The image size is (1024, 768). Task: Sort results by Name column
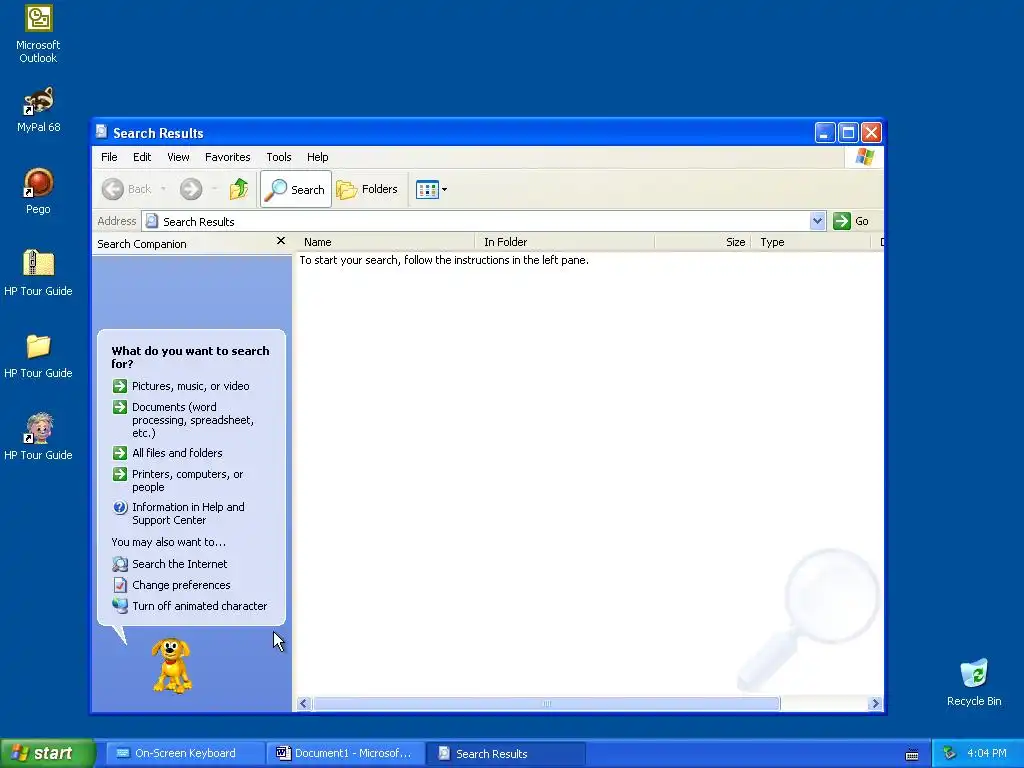pos(385,242)
